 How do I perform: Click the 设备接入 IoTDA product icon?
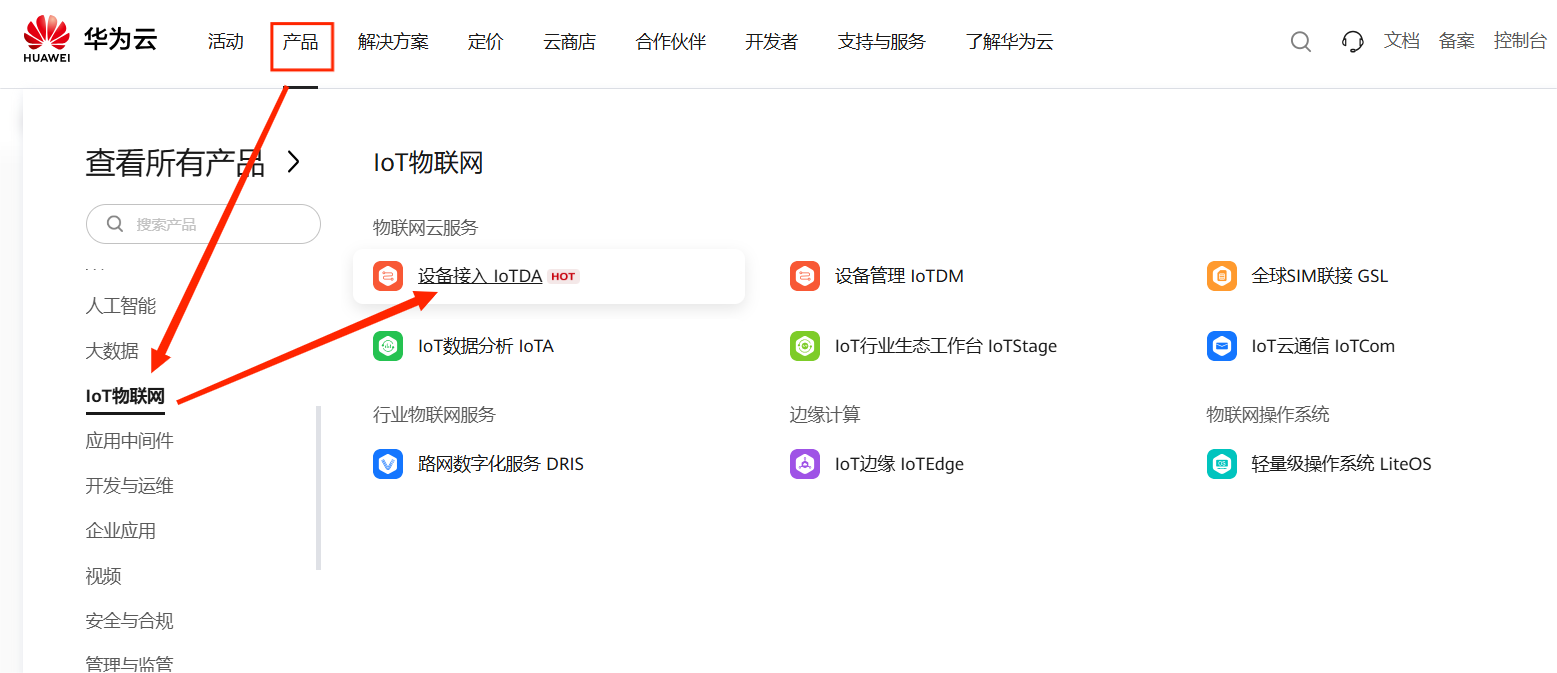388,276
